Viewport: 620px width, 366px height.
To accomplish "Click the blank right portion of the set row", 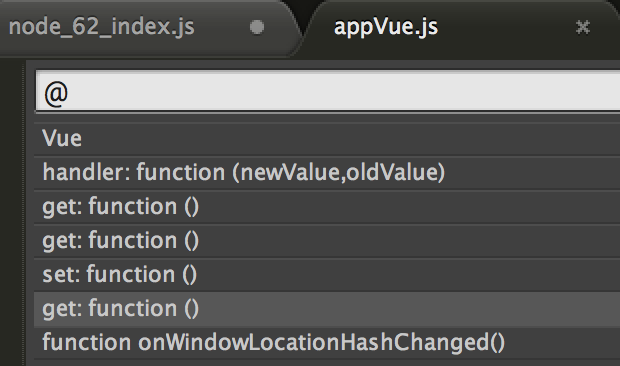I will click(408, 274).
